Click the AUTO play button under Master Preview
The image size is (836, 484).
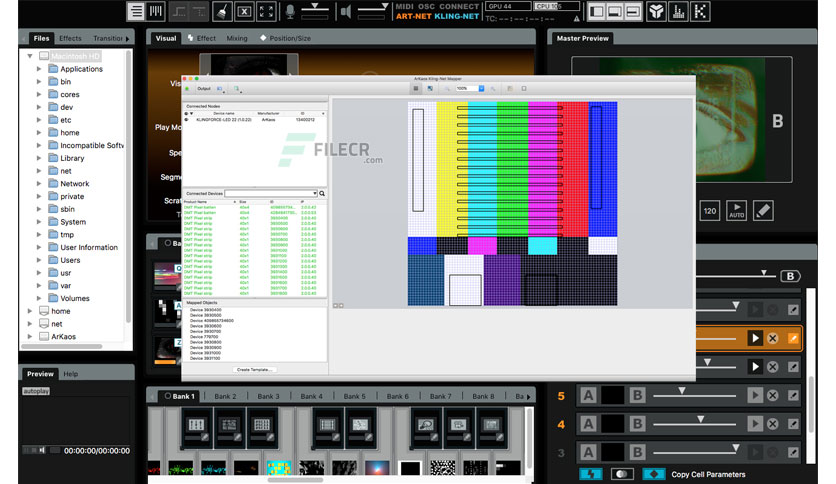pos(736,211)
